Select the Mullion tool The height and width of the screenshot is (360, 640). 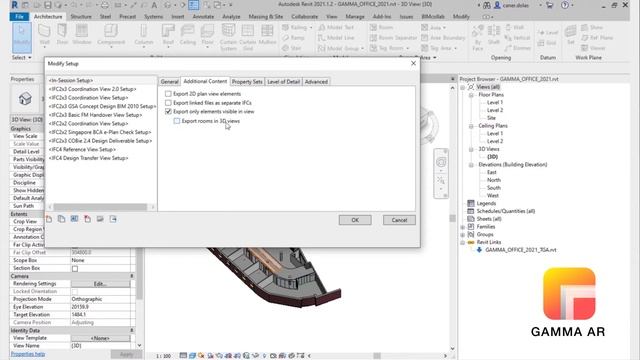tap(267, 35)
